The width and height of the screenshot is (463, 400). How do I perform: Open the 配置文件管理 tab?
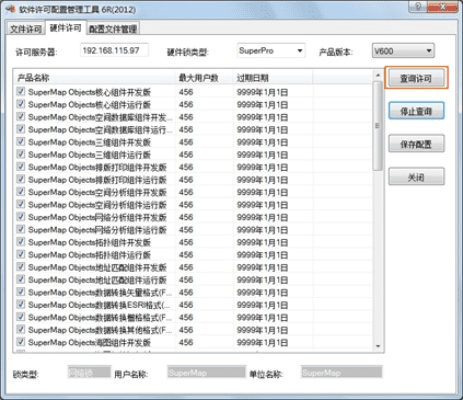click(x=113, y=29)
